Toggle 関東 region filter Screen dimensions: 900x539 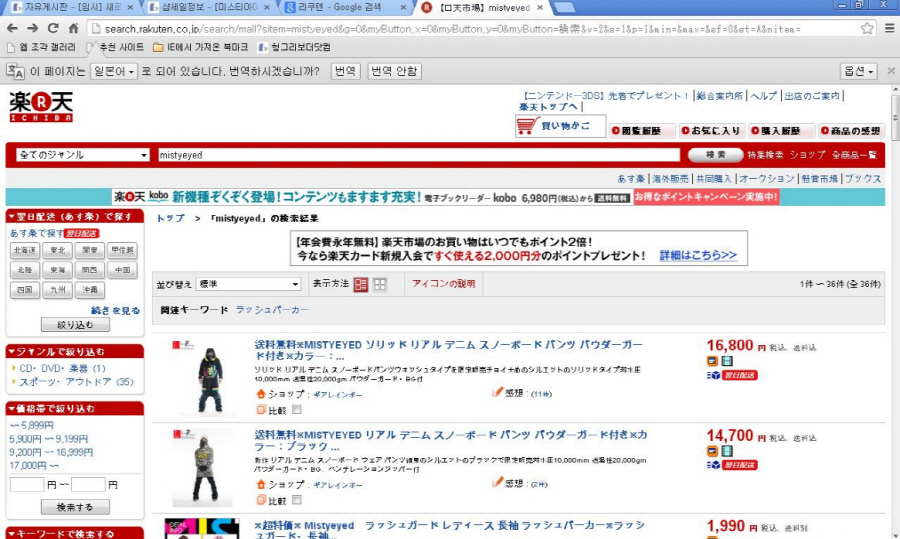click(x=90, y=250)
